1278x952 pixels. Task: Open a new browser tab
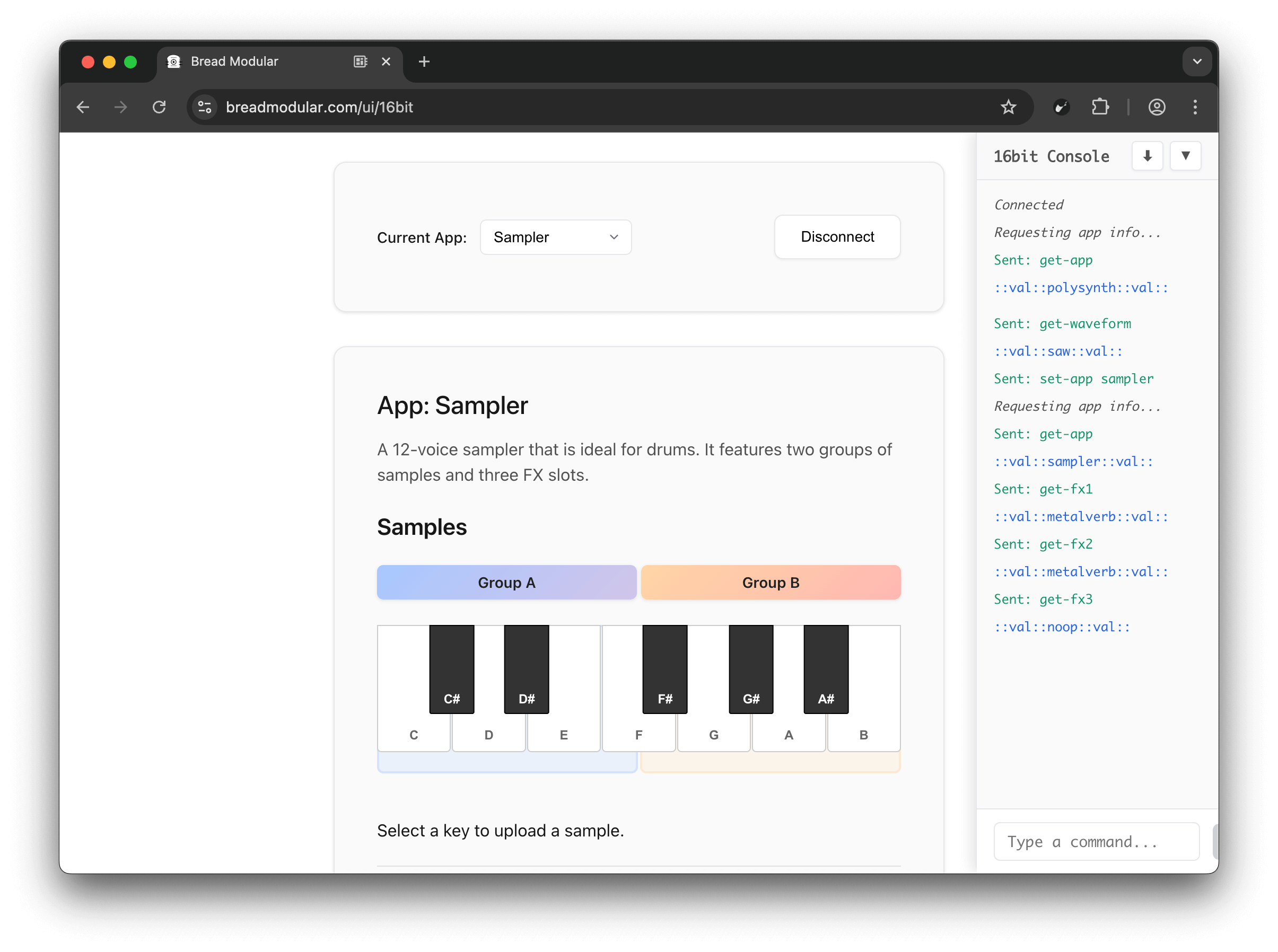424,61
